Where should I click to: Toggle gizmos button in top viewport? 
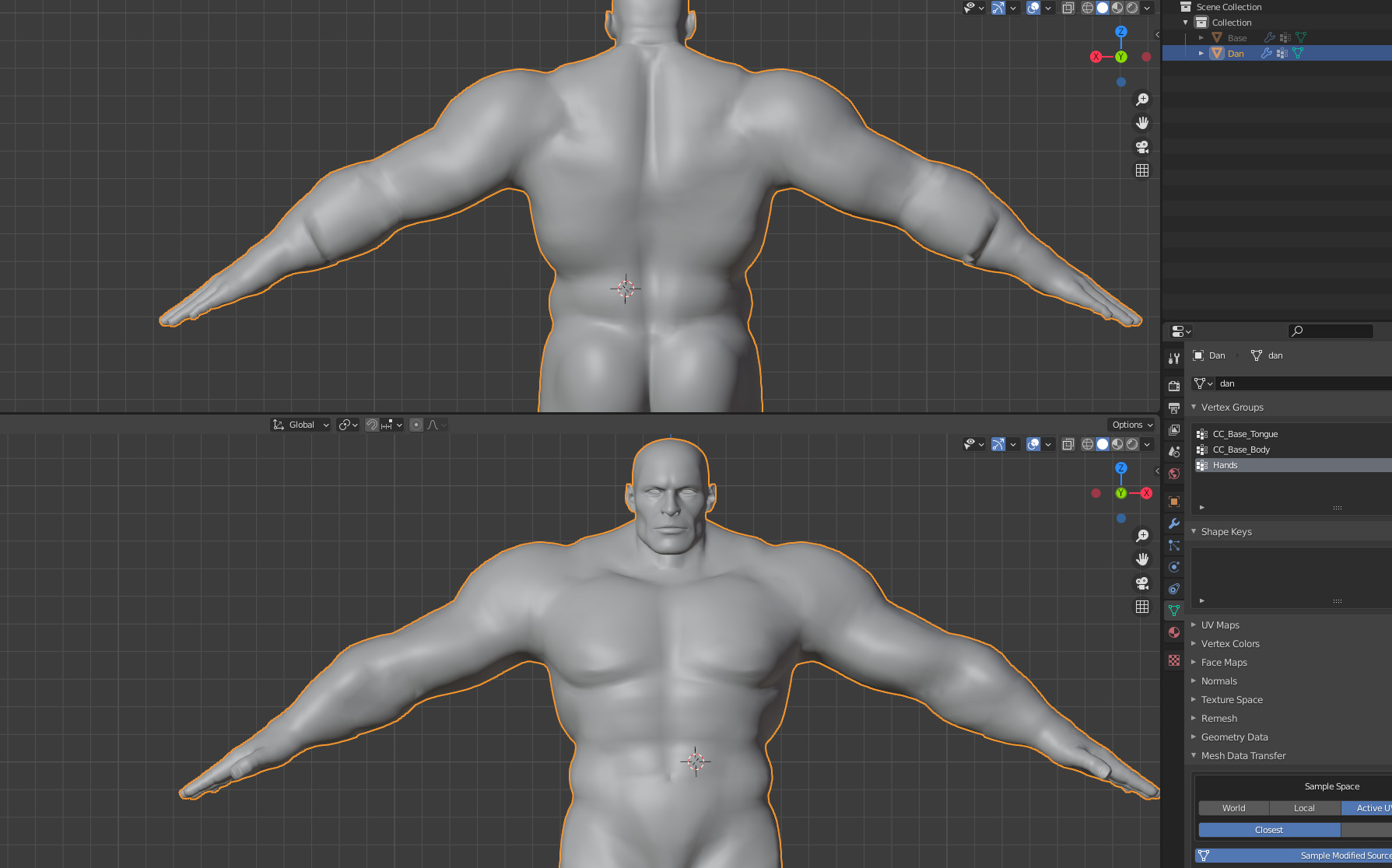(x=998, y=8)
